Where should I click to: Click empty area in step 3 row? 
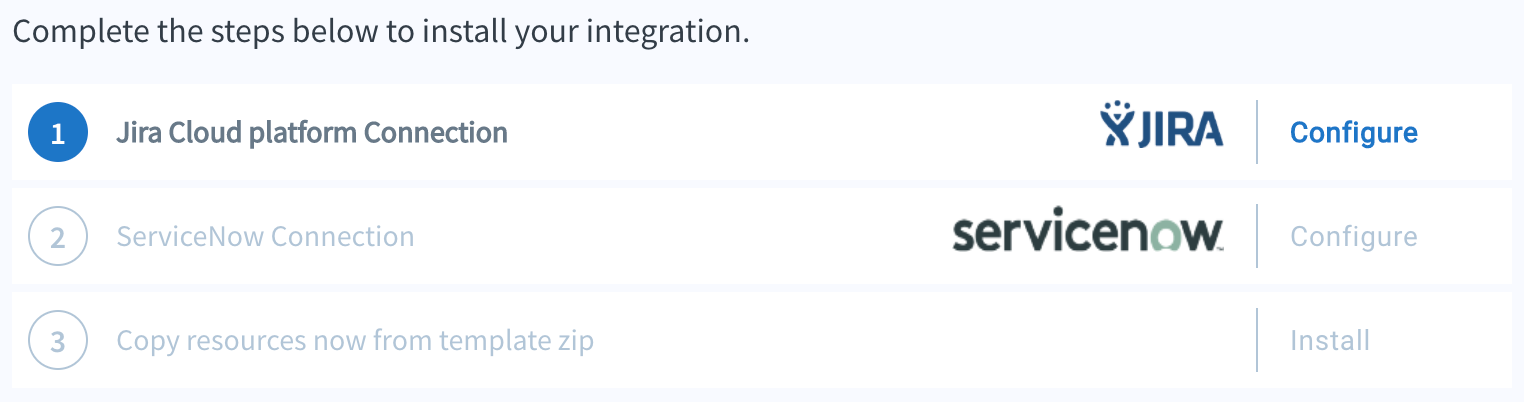[920, 341]
